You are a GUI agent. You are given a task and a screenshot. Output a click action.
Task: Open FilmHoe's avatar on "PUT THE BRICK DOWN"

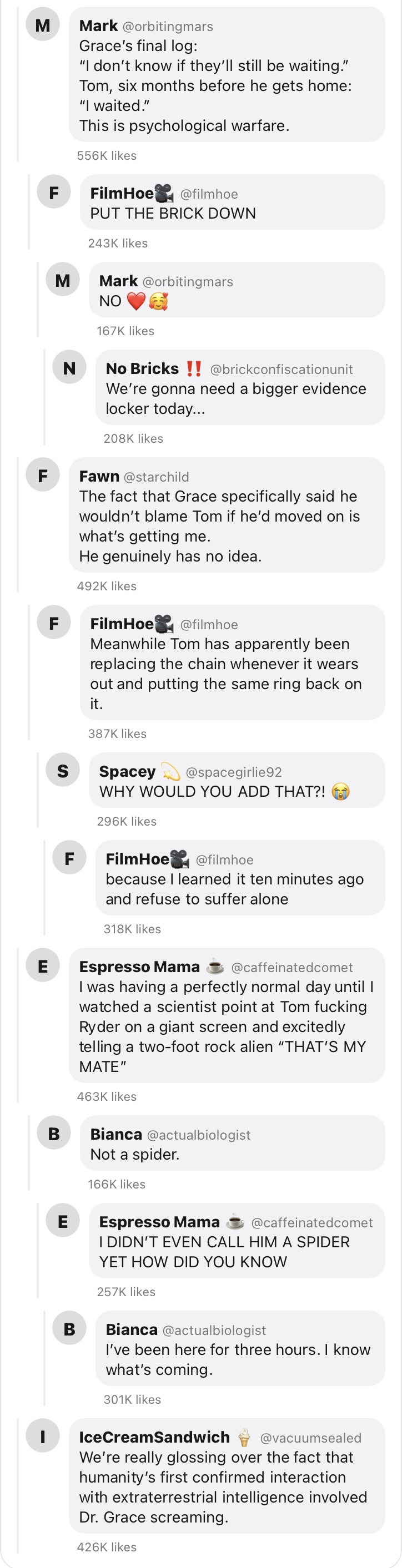(54, 192)
